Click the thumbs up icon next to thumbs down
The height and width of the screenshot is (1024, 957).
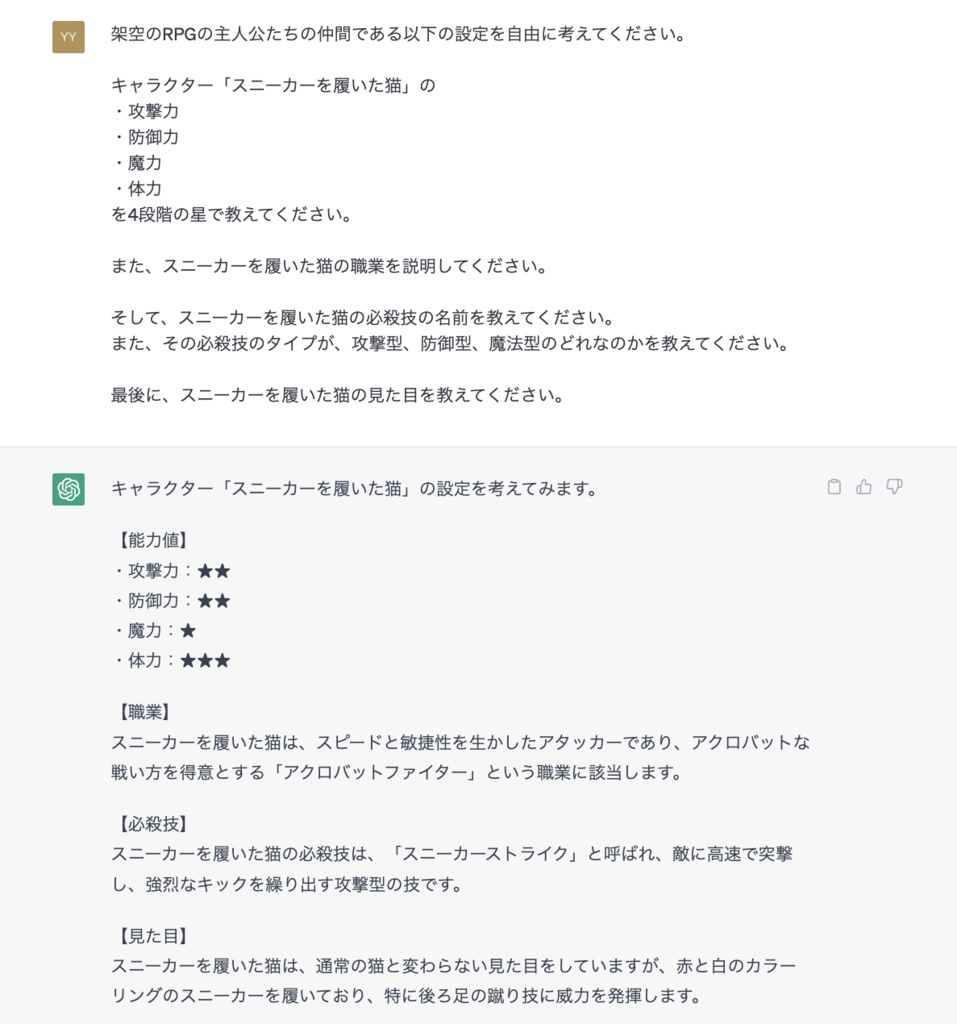click(865, 487)
